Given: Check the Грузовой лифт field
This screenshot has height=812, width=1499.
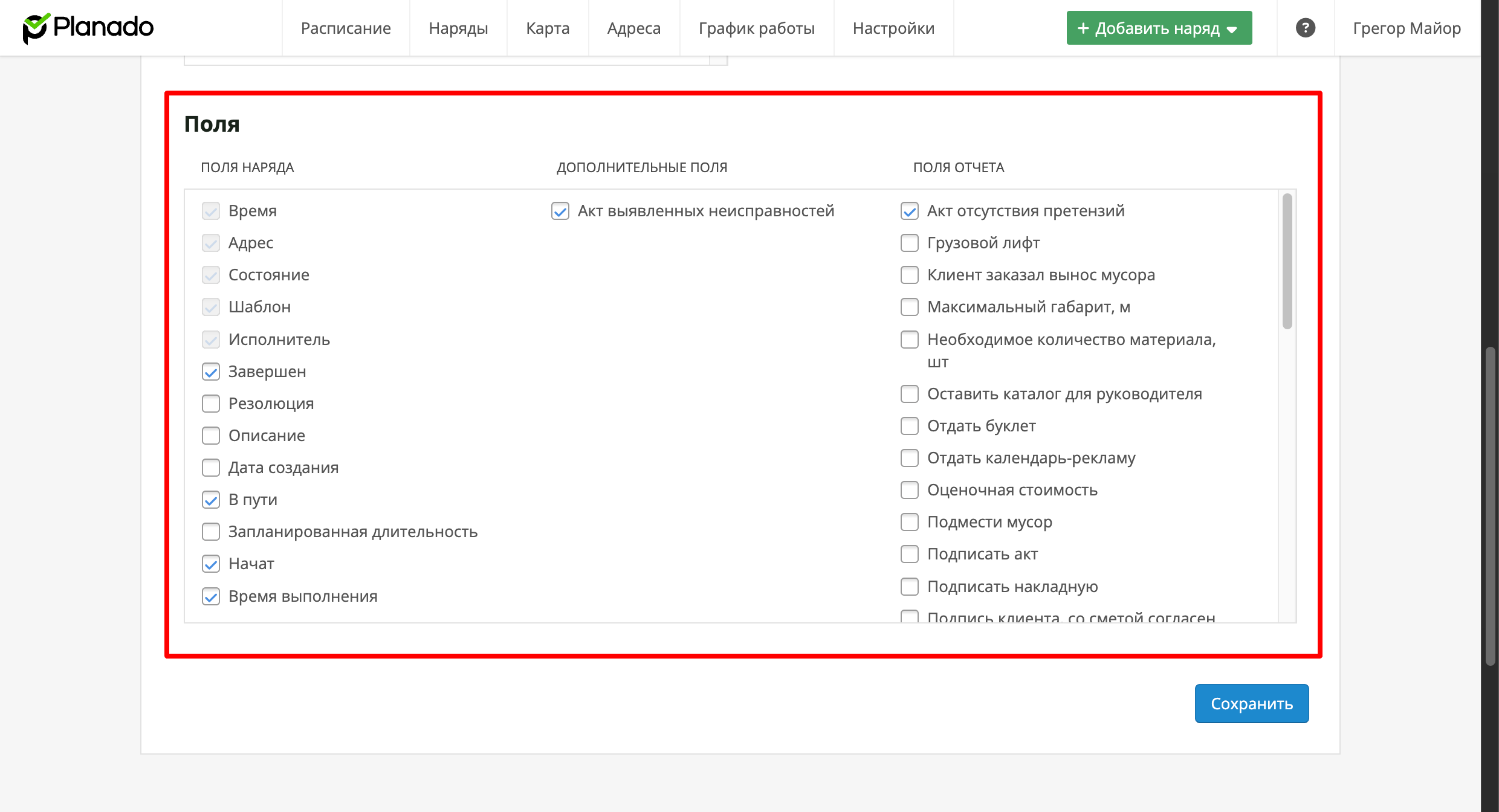Looking at the screenshot, I should (x=910, y=243).
